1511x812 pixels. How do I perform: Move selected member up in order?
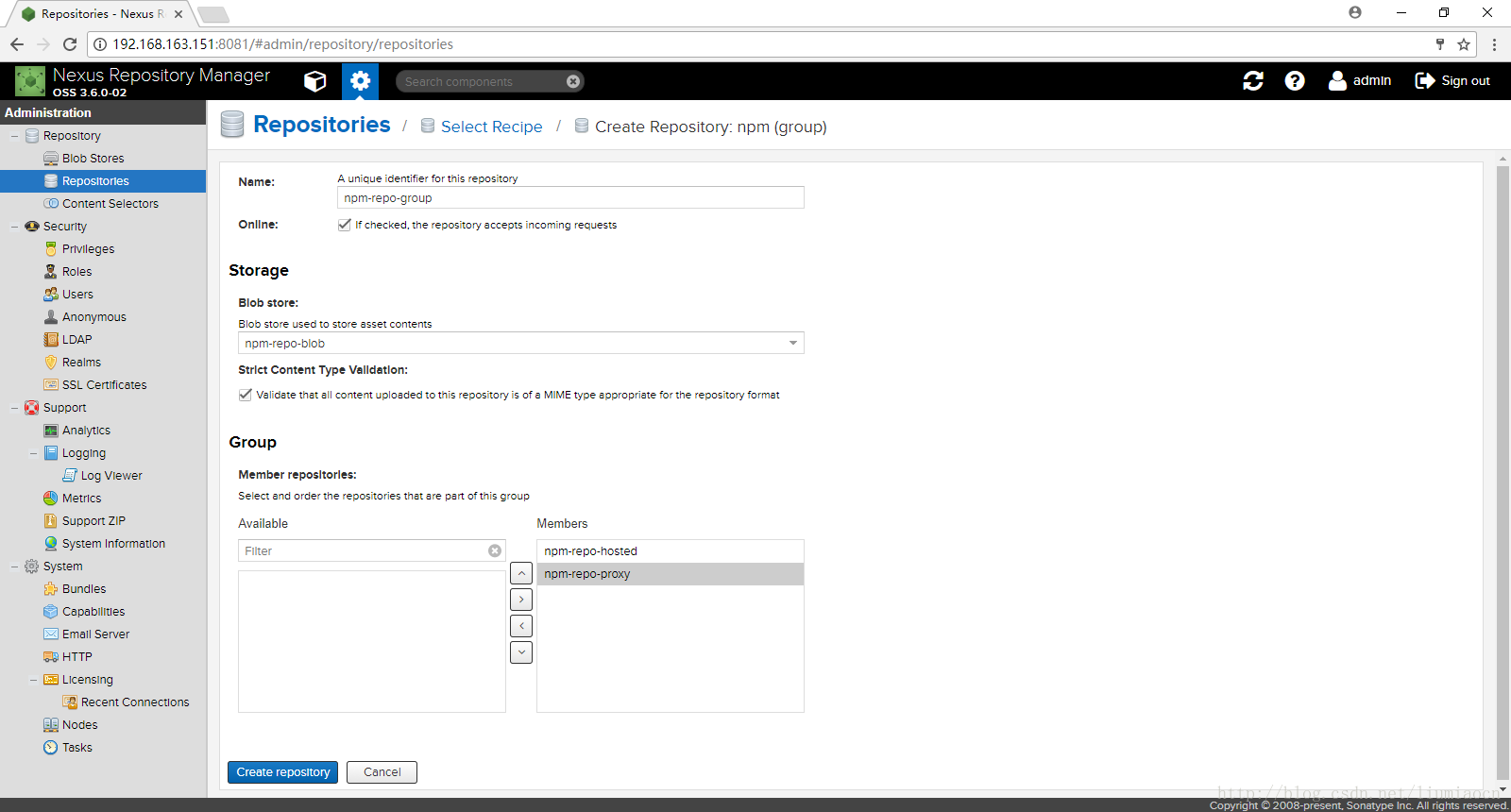(x=521, y=573)
